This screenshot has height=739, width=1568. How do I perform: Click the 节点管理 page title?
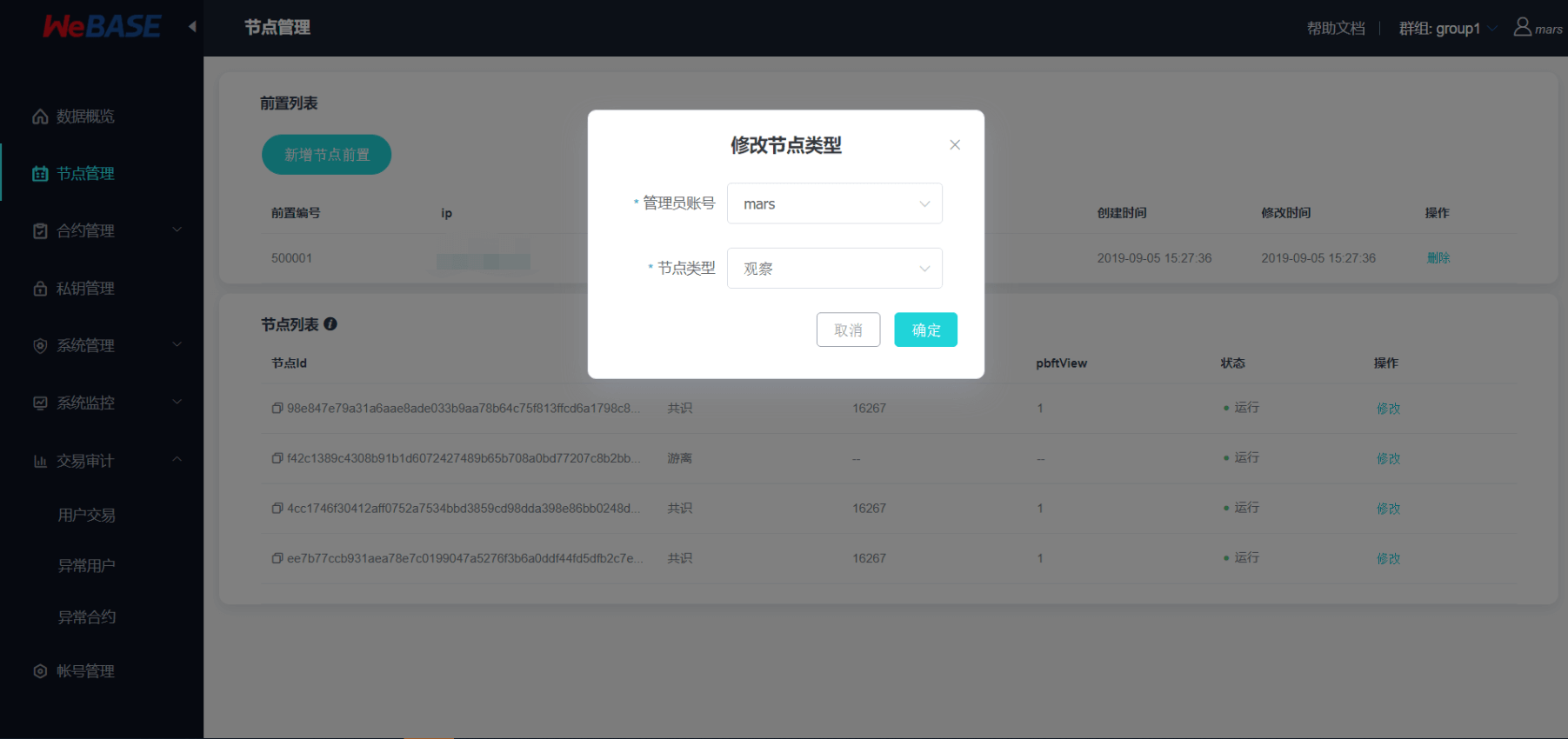tap(277, 28)
